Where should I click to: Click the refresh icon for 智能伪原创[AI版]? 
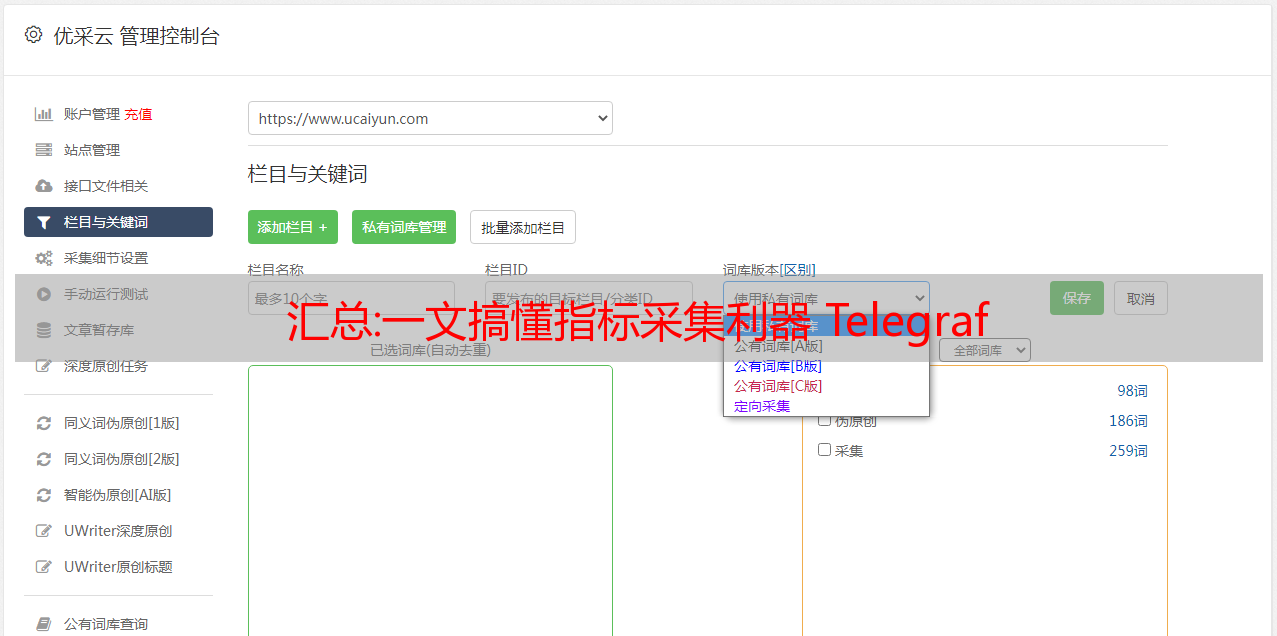click(43, 495)
